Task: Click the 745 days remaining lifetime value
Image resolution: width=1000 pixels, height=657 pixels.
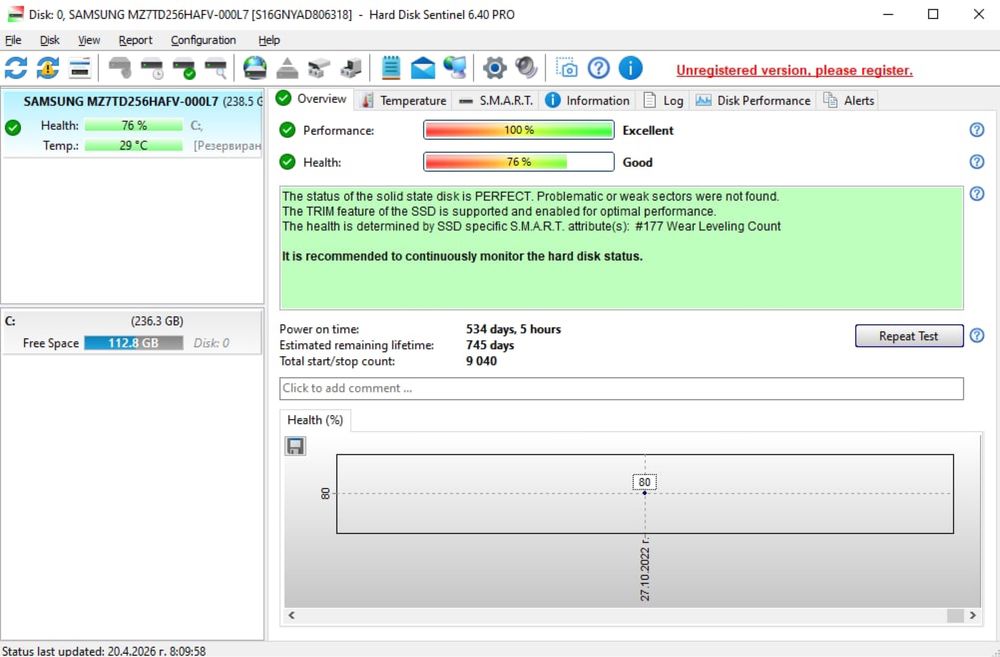Action: pyautogui.click(x=490, y=345)
